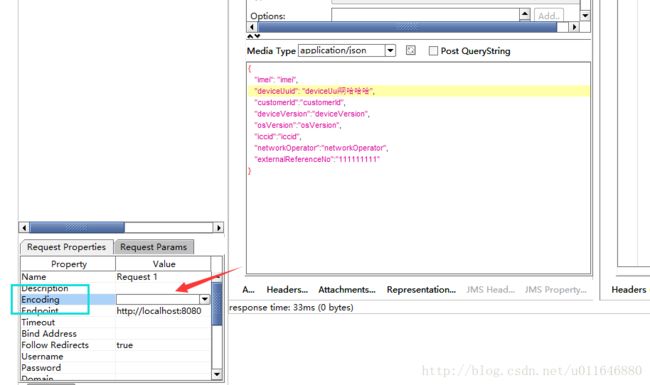Open the Media Type dropdown arrow
The width and height of the screenshot is (650, 385).
point(390,51)
